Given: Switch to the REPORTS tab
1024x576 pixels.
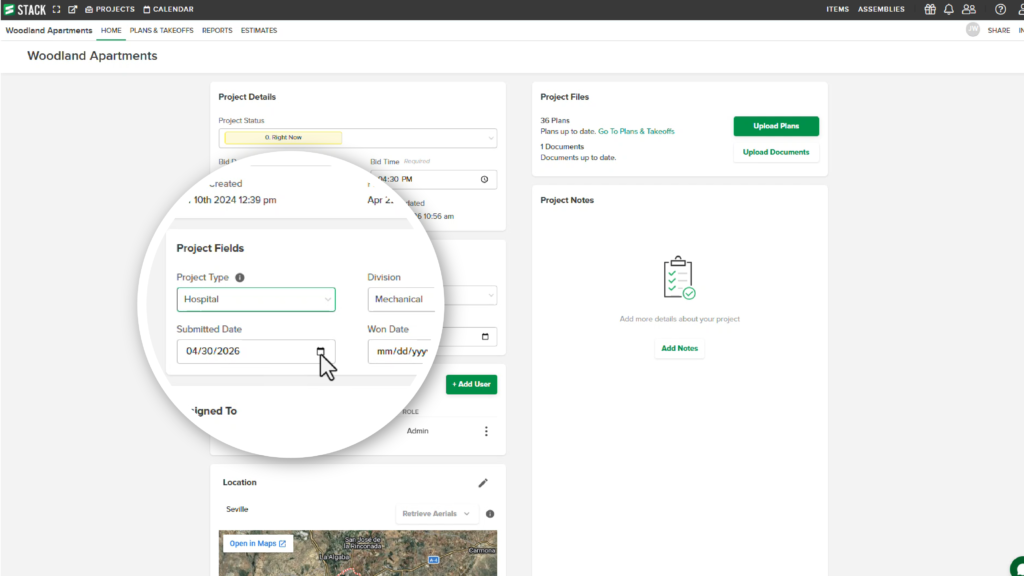Looking at the screenshot, I should click(x=217, y=31).
